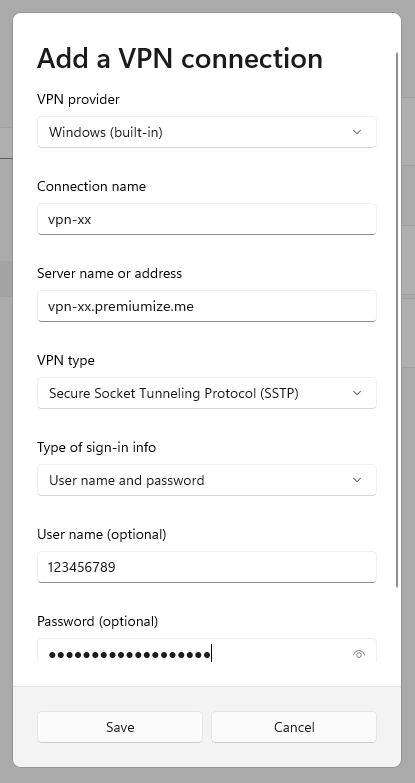Image resolution: width=415 pixels, height=783 pixels.
Task: Click the 'VPN provider' label
Action: [78, 99]
